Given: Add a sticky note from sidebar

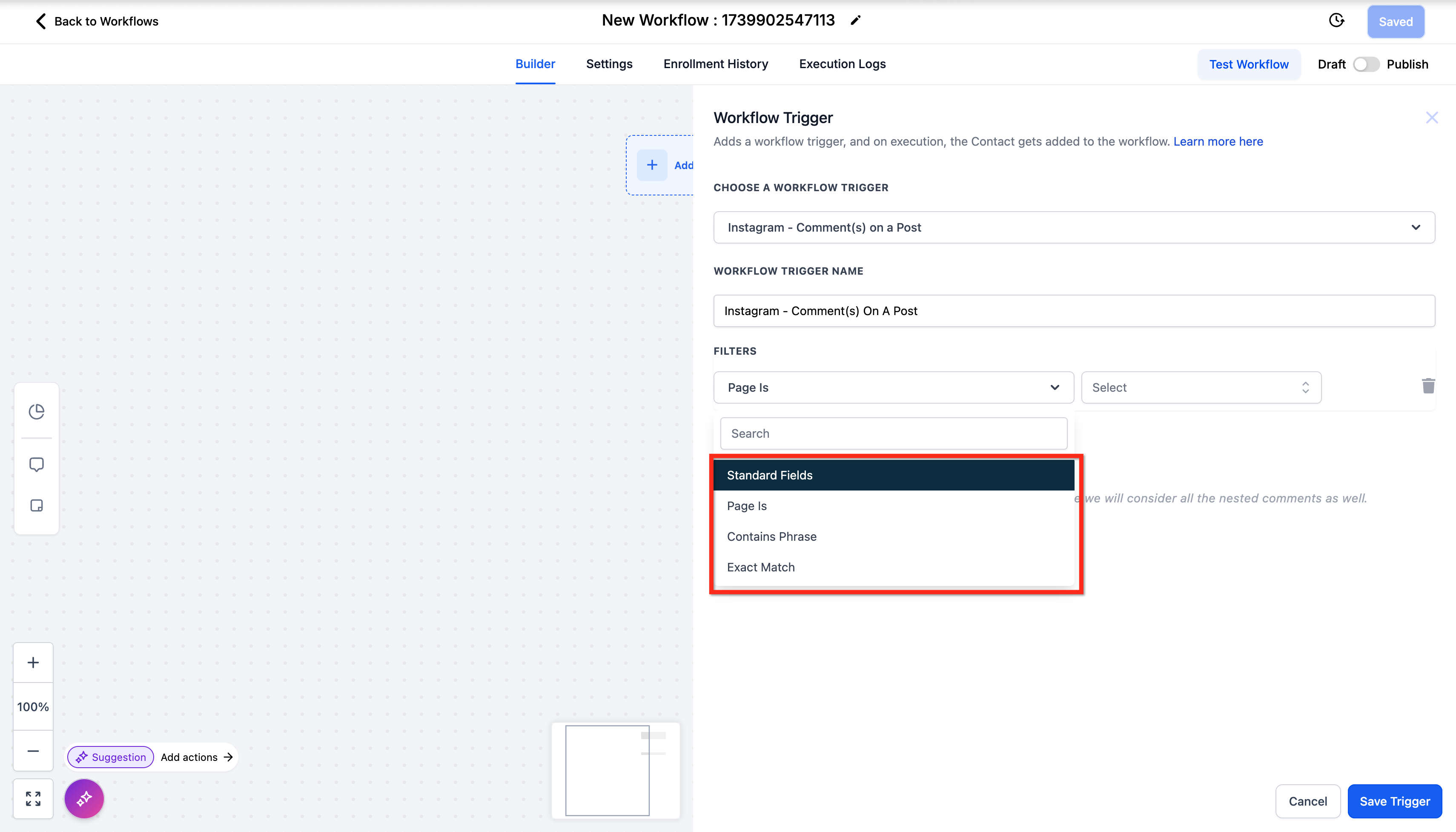Looking at the screenshot, I should pyautogui.click(x=37, y=506).
